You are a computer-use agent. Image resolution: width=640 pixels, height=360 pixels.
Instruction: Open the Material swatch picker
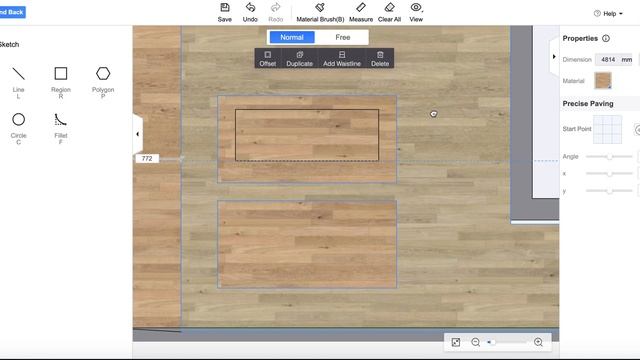coord(603,80)
